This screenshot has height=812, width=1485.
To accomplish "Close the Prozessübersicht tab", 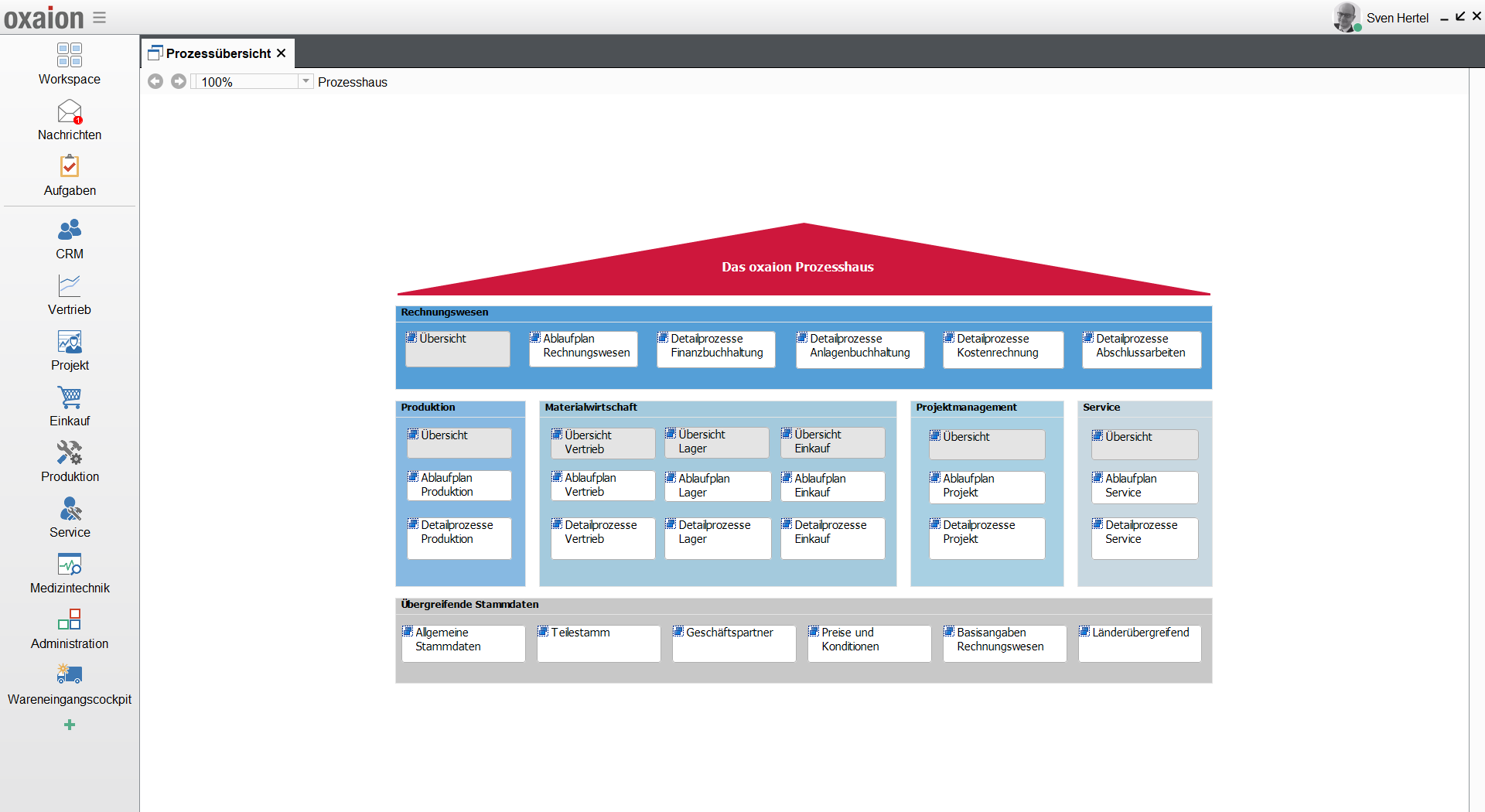I will (x=282, y=53).
